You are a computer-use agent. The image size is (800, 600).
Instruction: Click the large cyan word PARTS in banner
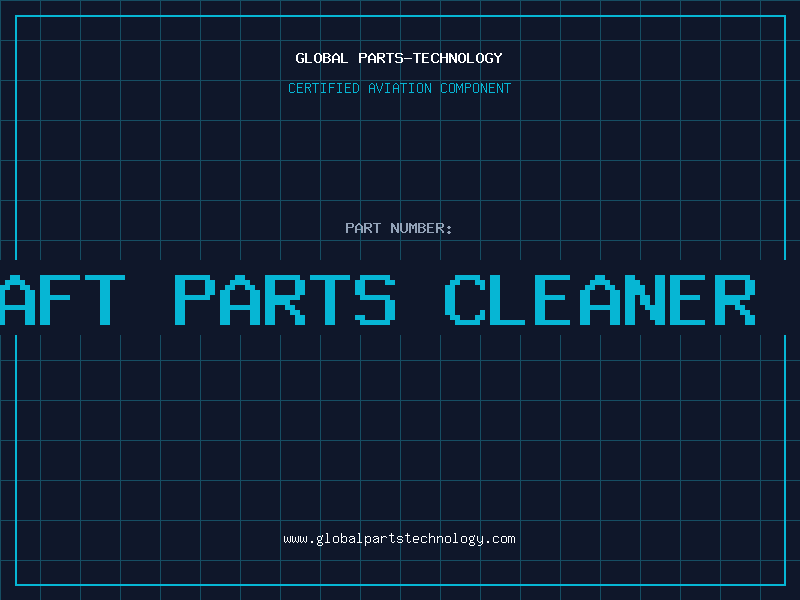(x=285, y=299)
